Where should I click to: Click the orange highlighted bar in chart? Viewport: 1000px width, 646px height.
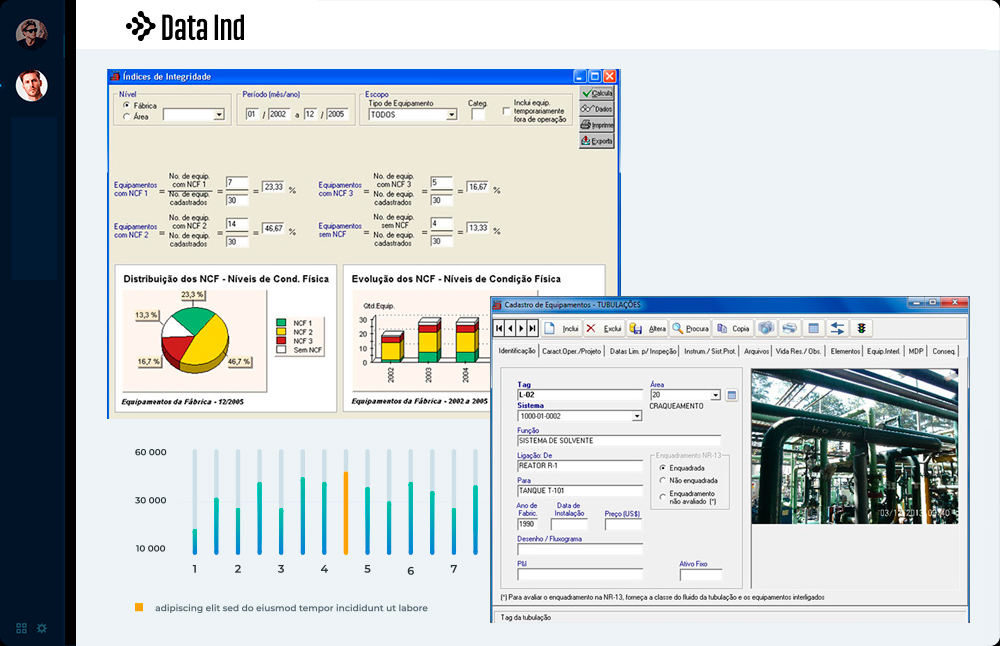coord(346,513)
